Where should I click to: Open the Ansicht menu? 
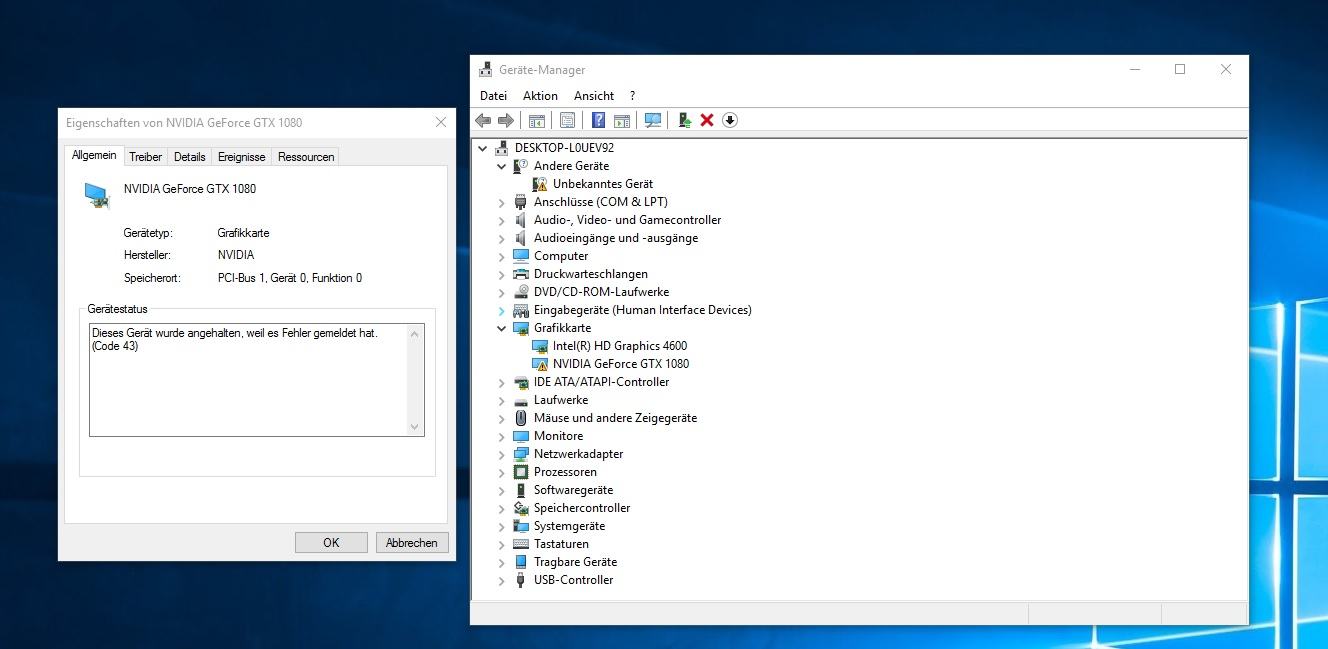[x=594, y=96]
